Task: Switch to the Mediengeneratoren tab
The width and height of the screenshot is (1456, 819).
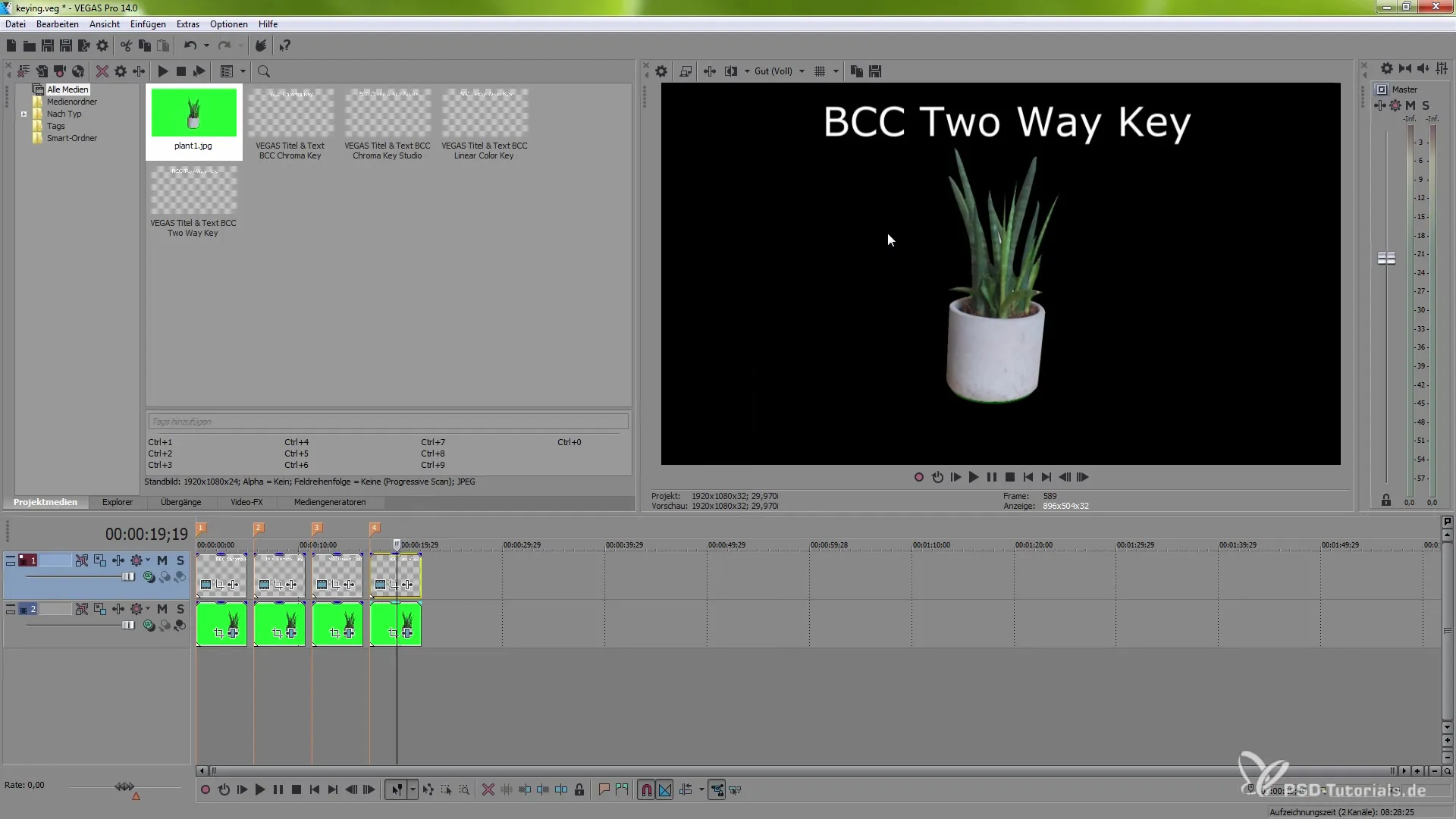Action: point(330,503)
